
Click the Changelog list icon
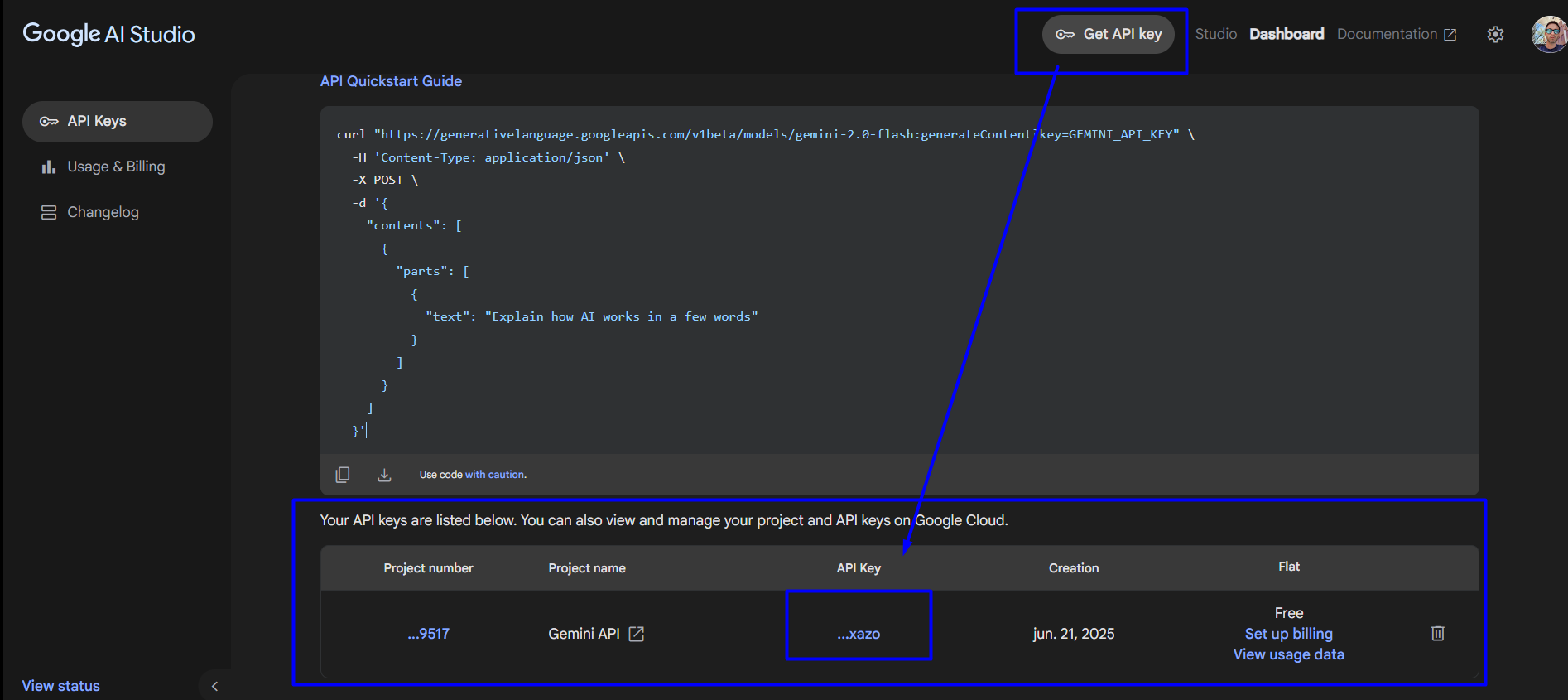pos(49,212)
